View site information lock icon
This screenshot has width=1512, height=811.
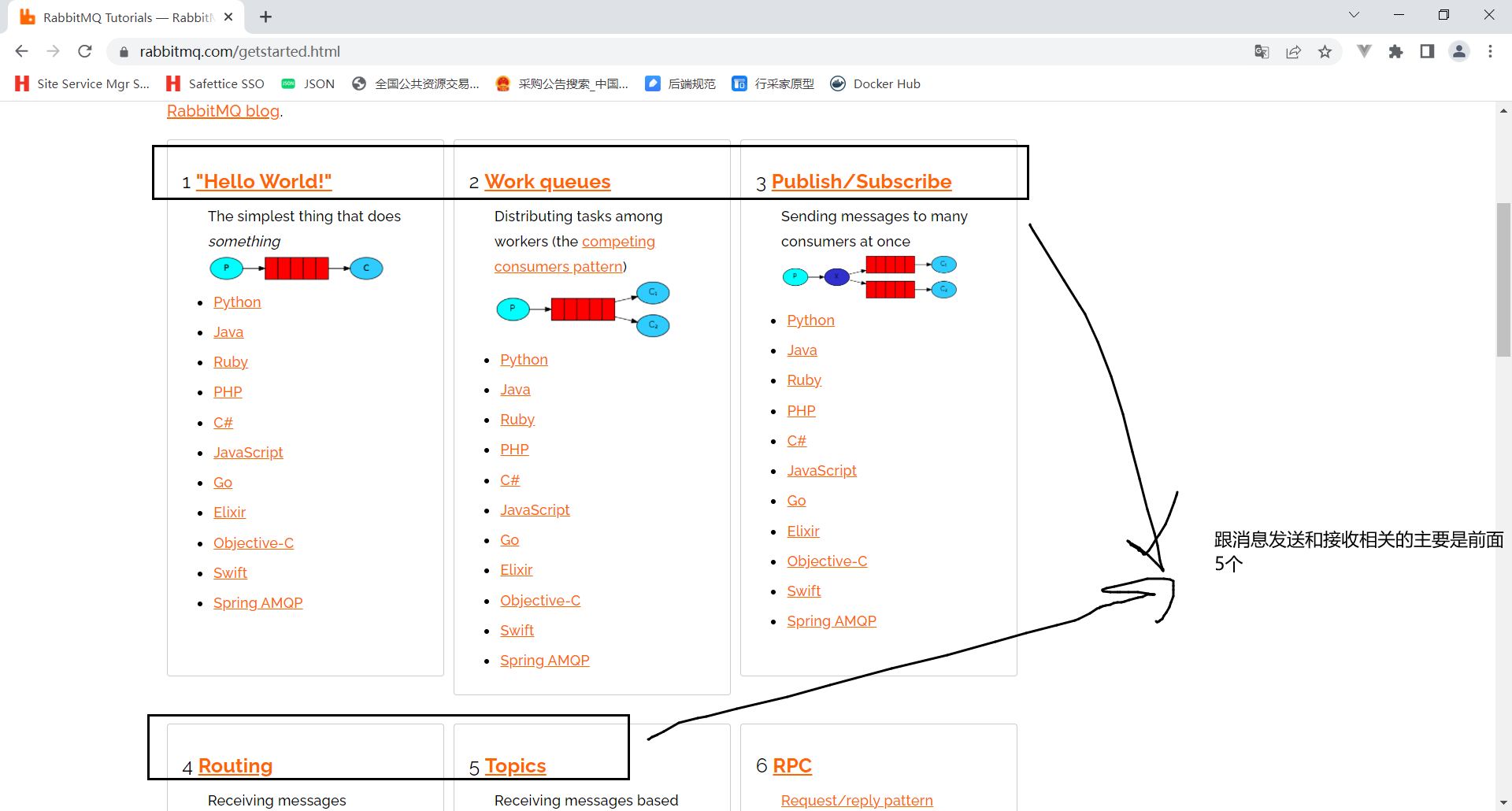(x=124, y=51)
